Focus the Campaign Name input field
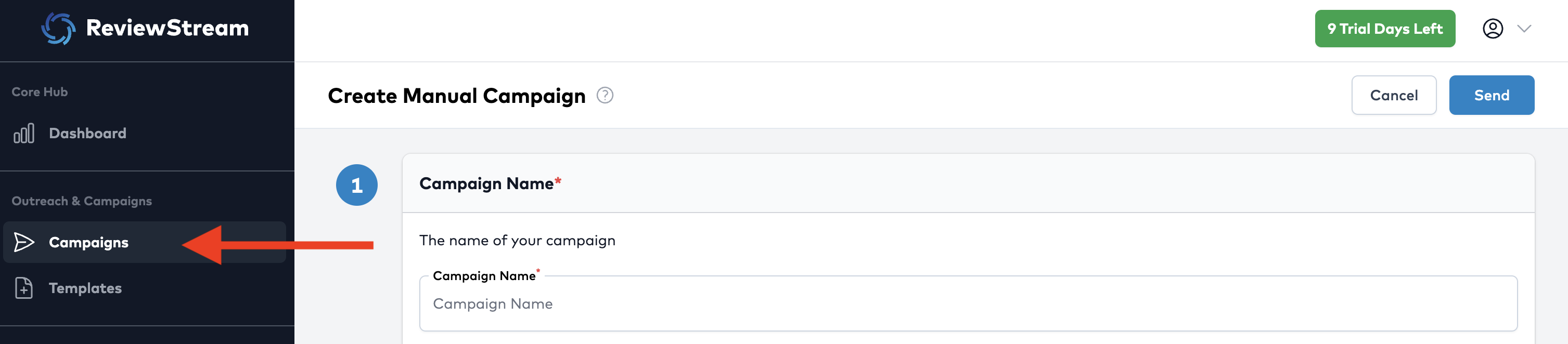This screenshot has width=1568, height=344. (x=968, y=304)
